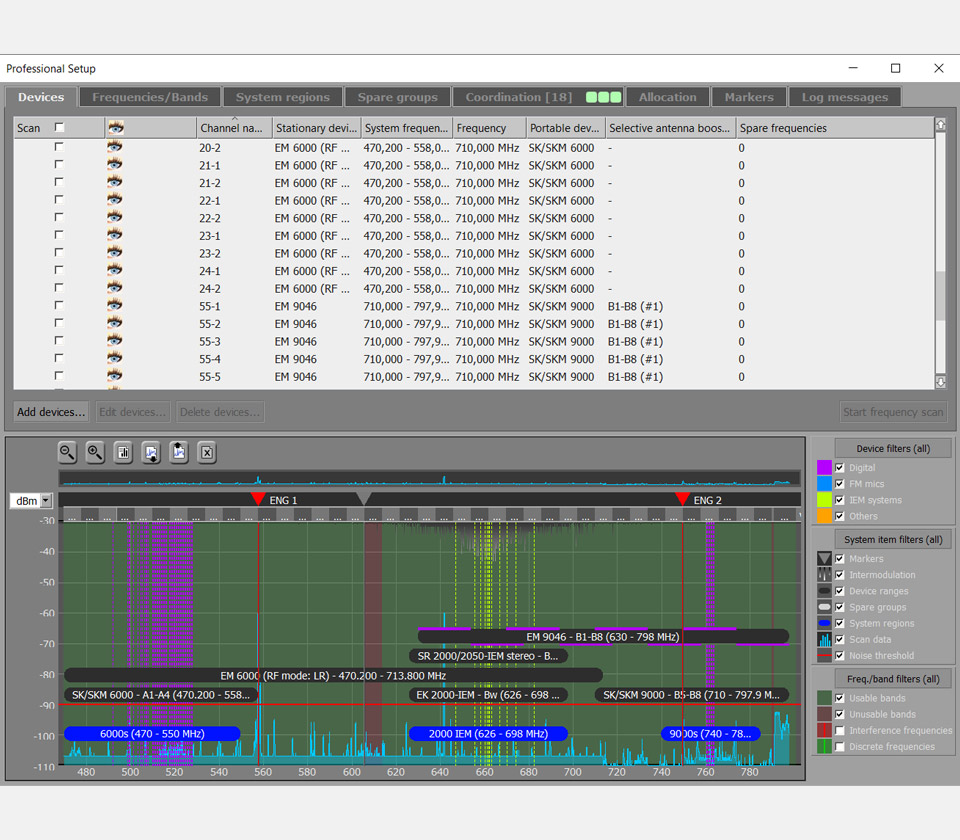
Task: Click the purple Digital color swatch
Action: 824,468
